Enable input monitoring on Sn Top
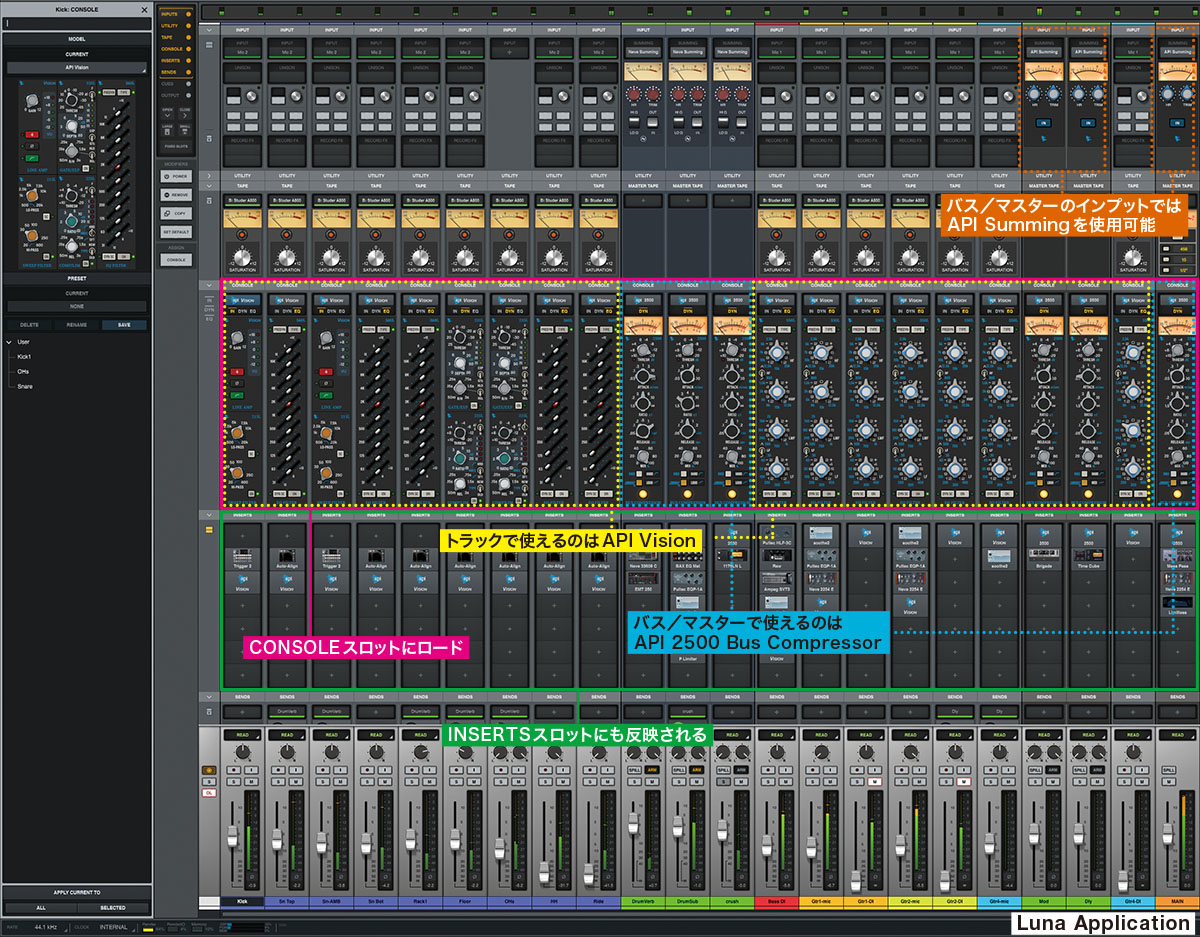 click(294, 769)
